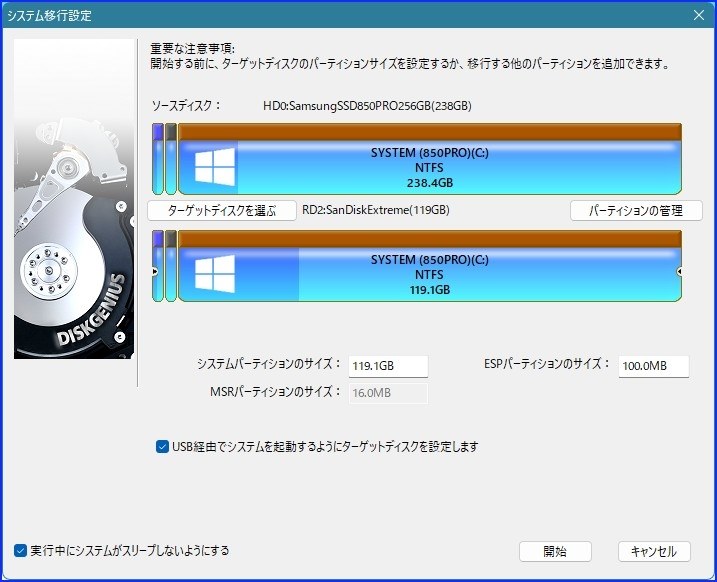Start migration with 開始 button

555,551
